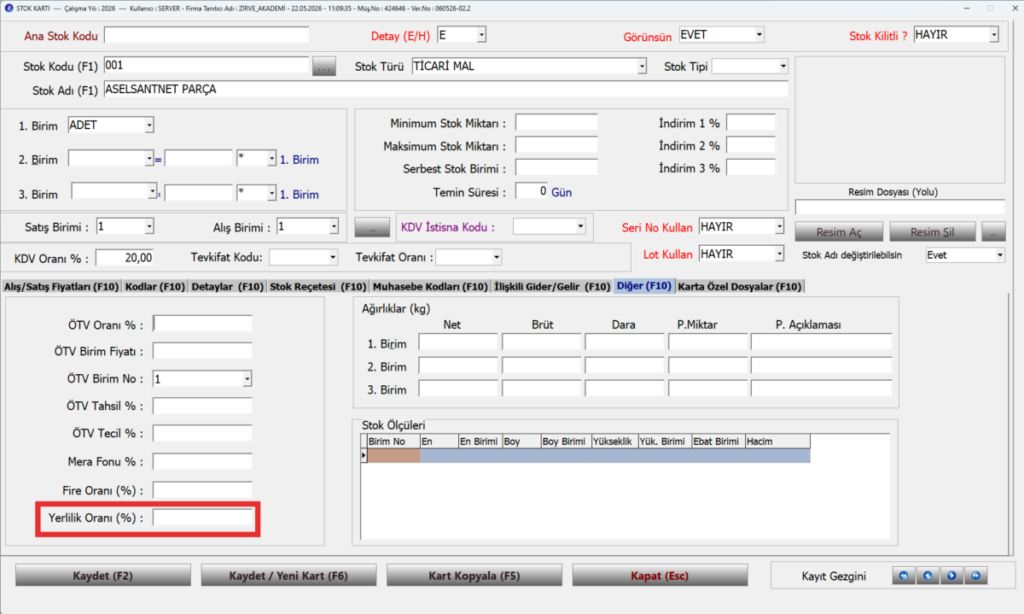Click the Hacim column header

click(x=777, y=442)
